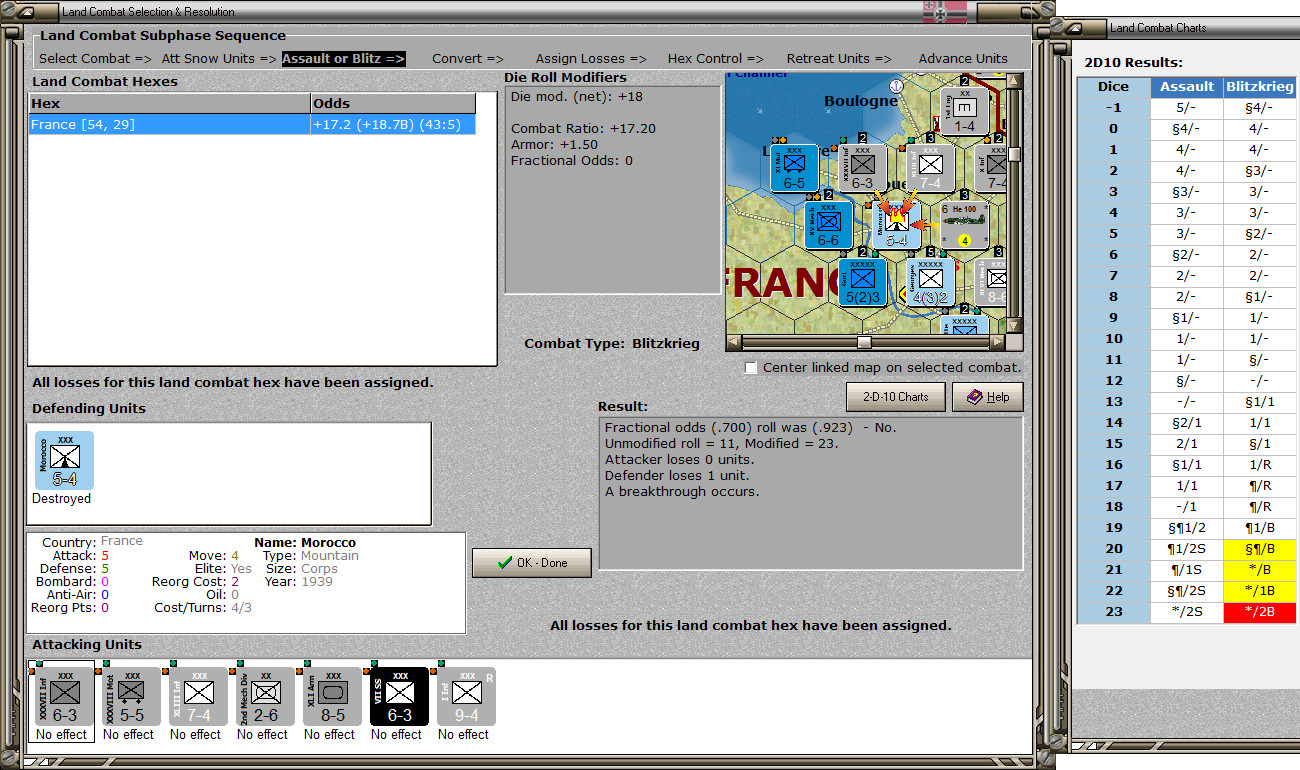Select the destroyed Morocco unit under Defending Units
This screenshot has height=770, width=1300.
pos(64,461)
